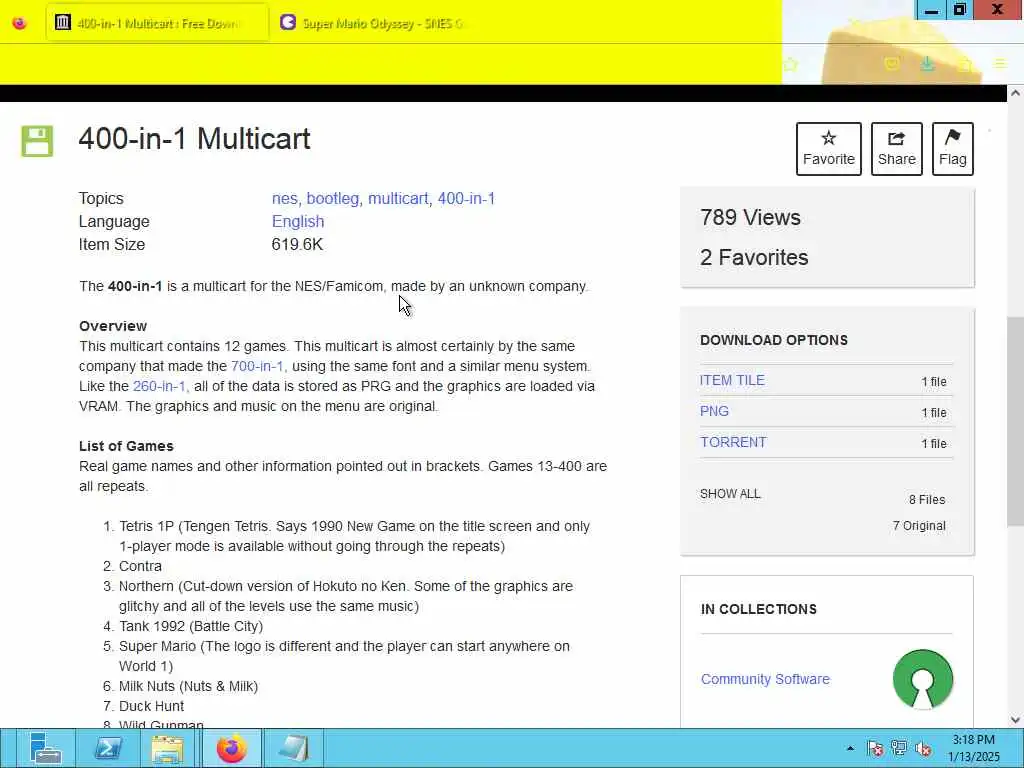Viewport: 1024px width, 768px height.
Task: Click the 8 Files count
Action: tap(927, 500)
